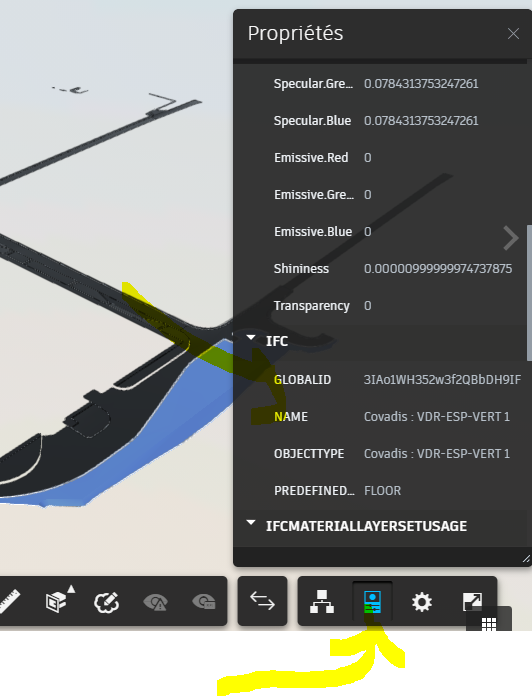Toggle the Properties panel toolbar icon
The height and width of the screenshot is (696, 532).
372,601
